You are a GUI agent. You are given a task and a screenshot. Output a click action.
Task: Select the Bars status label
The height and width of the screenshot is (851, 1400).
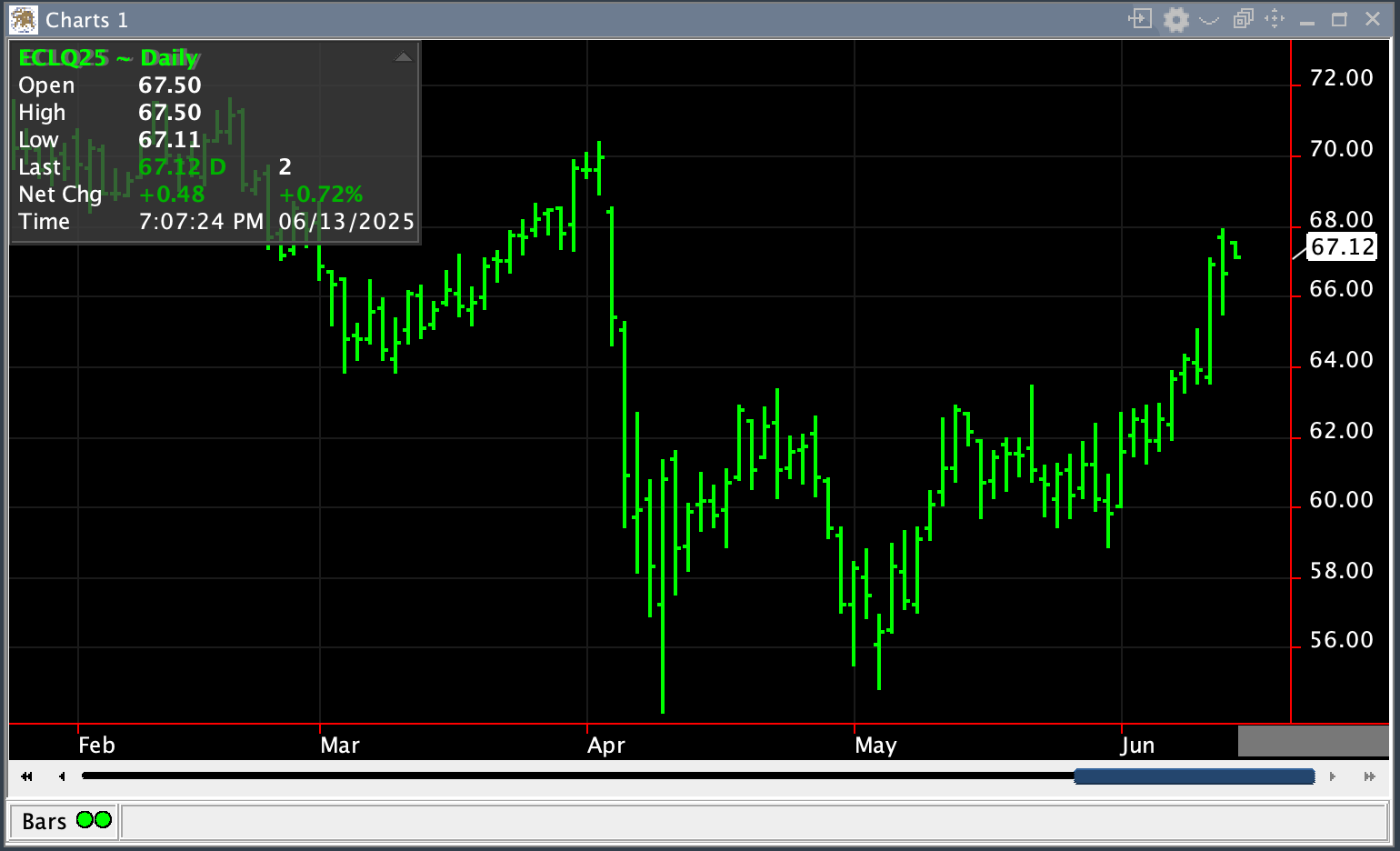(44, 821)
